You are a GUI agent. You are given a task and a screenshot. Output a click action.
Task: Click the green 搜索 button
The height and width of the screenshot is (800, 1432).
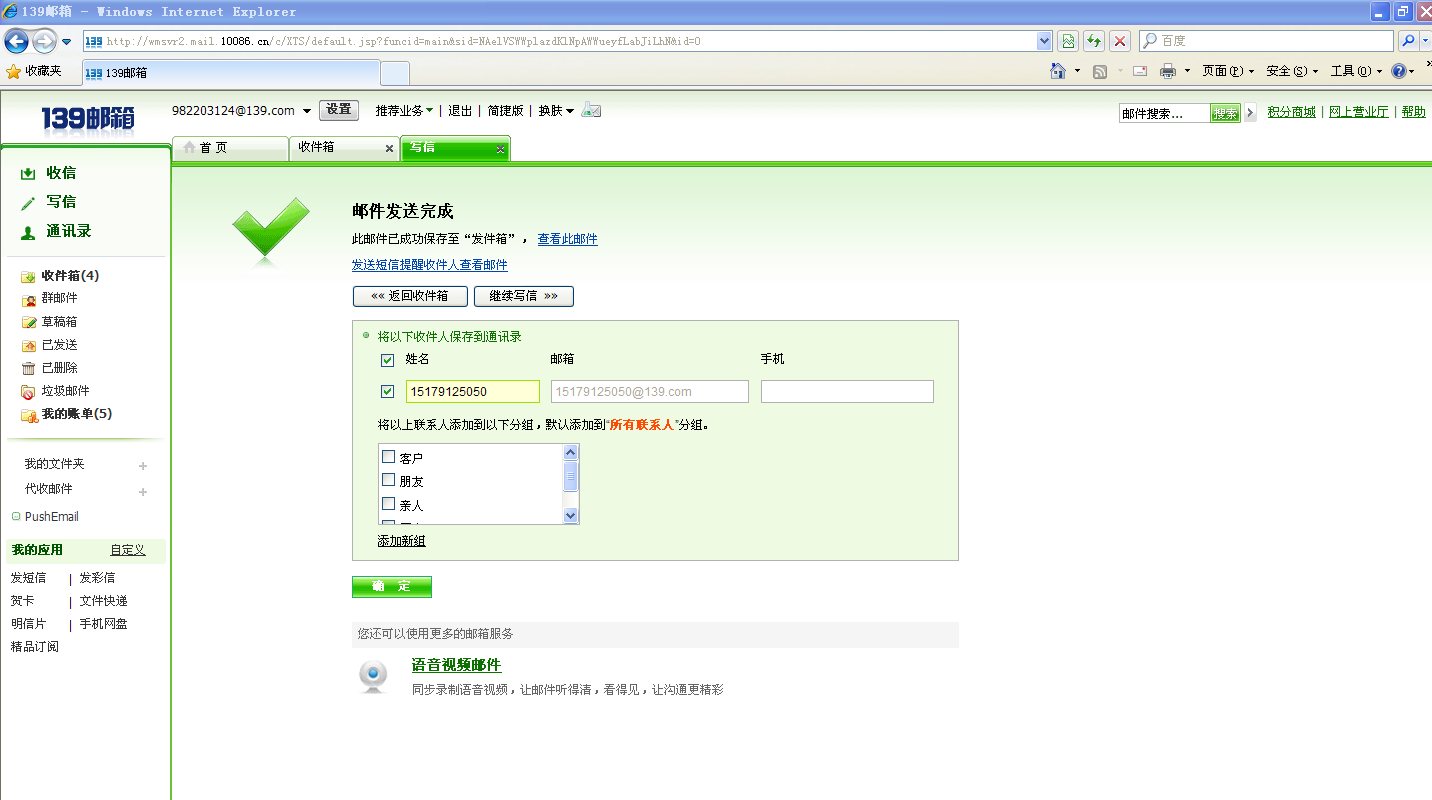tap(1225, 113)
